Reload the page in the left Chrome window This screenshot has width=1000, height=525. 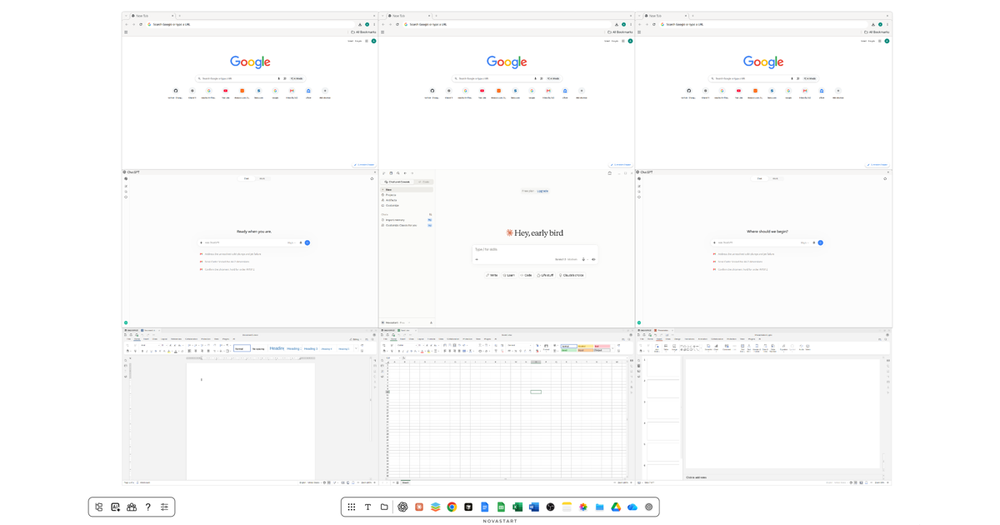[141, 24]
